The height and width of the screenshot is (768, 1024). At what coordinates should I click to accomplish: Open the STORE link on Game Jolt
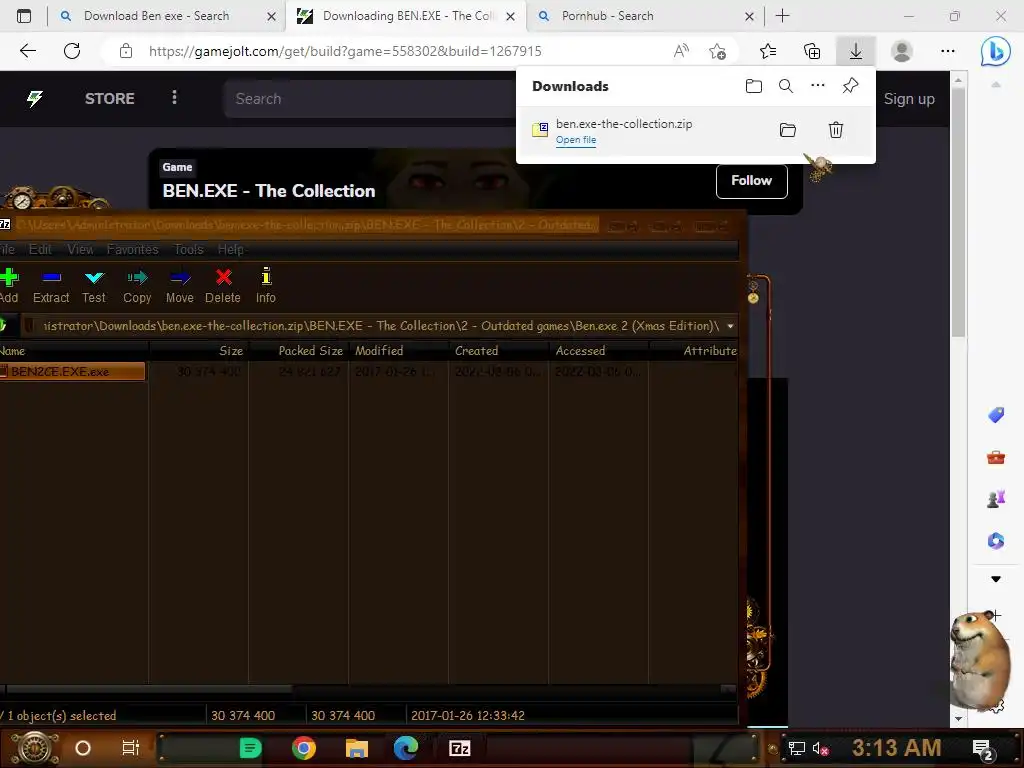pyautogui.click(x=110, y=99)
